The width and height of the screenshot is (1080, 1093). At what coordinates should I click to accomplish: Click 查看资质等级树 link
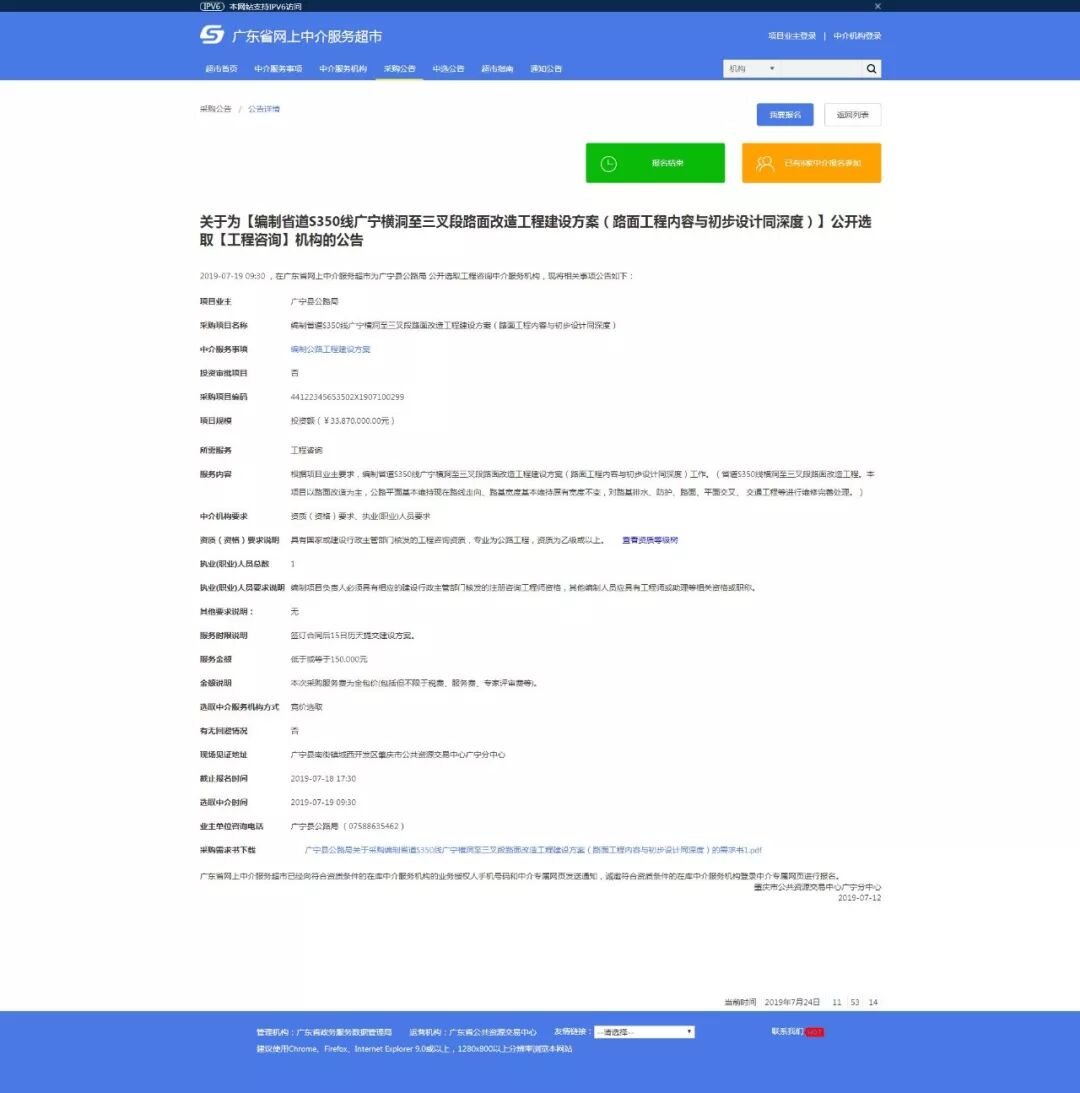[x=650, y=540]
